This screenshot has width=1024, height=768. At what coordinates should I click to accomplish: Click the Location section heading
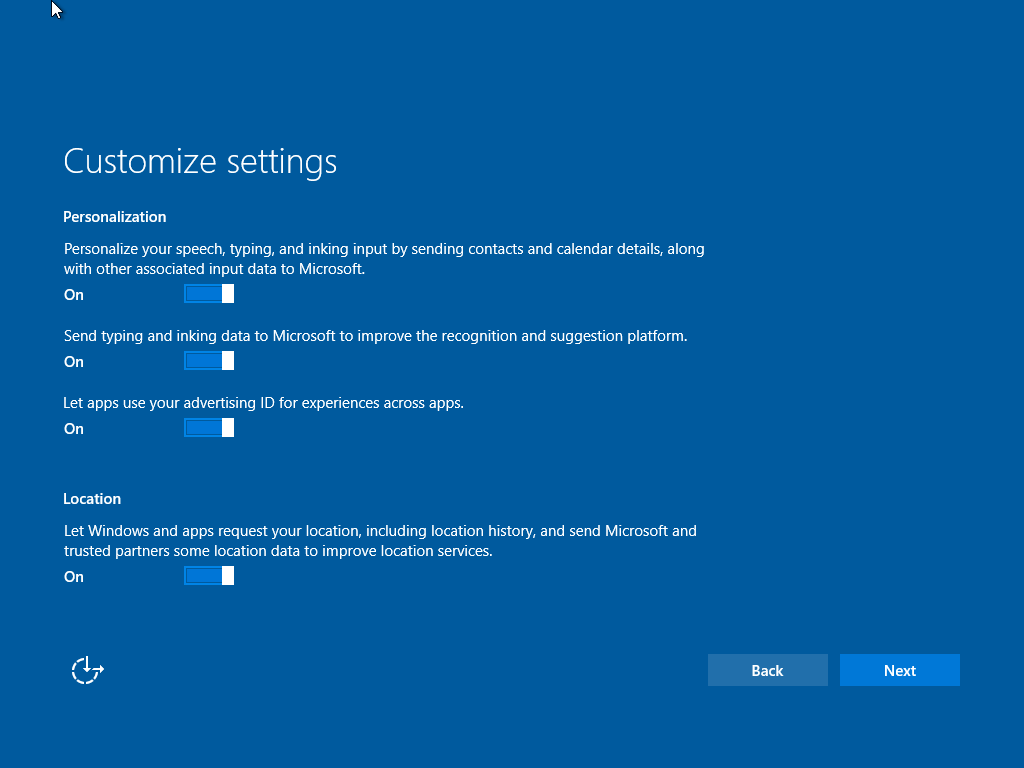click(92, 499)
